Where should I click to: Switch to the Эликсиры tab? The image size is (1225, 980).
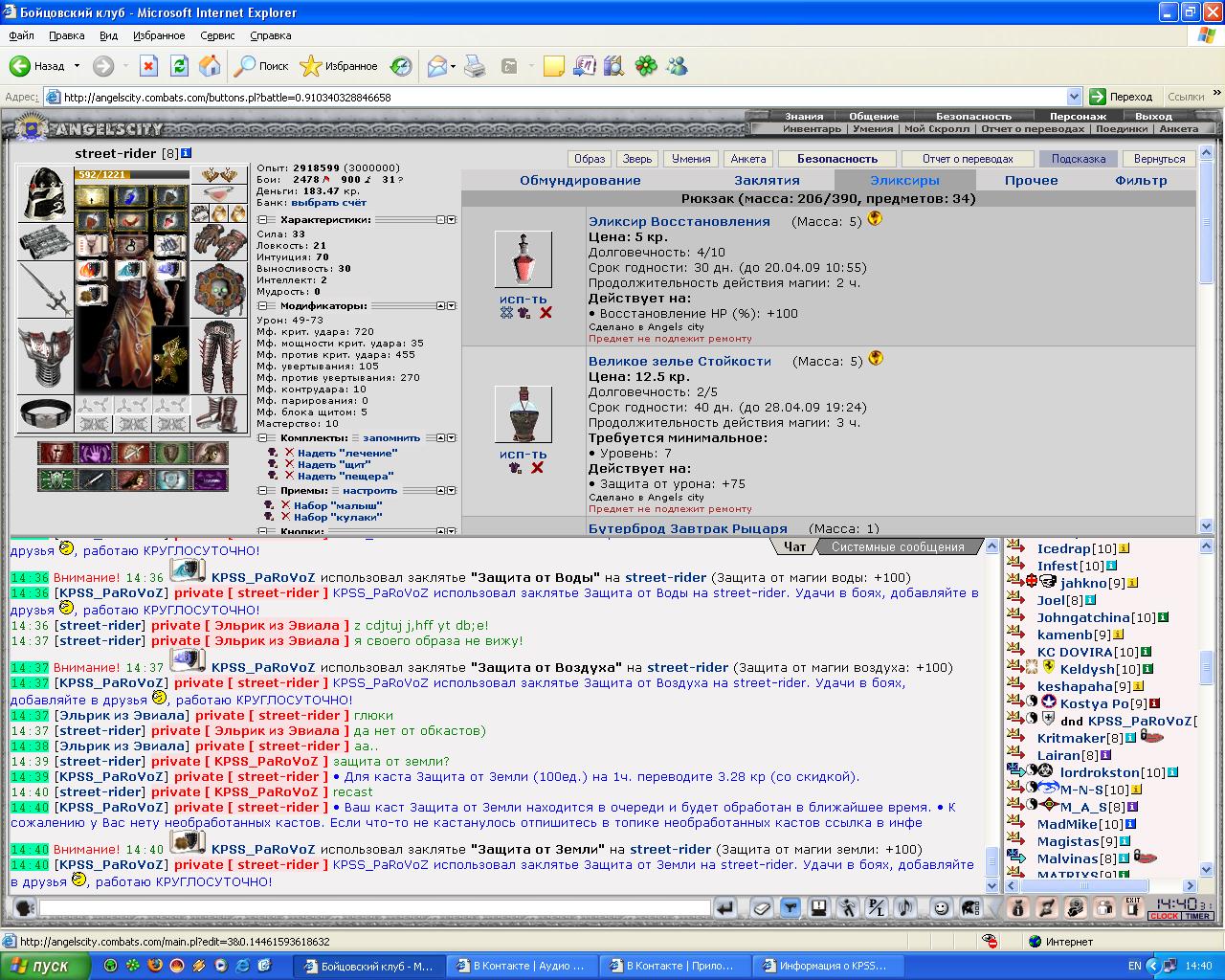(904, 180)
